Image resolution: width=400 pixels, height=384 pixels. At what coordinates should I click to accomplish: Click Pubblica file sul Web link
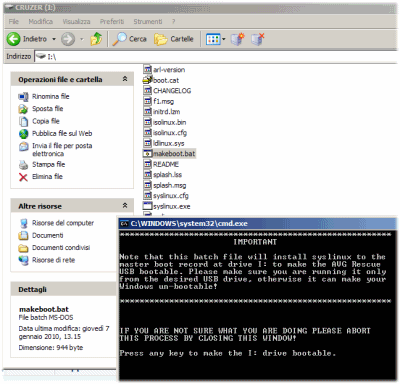pos(62,133)
